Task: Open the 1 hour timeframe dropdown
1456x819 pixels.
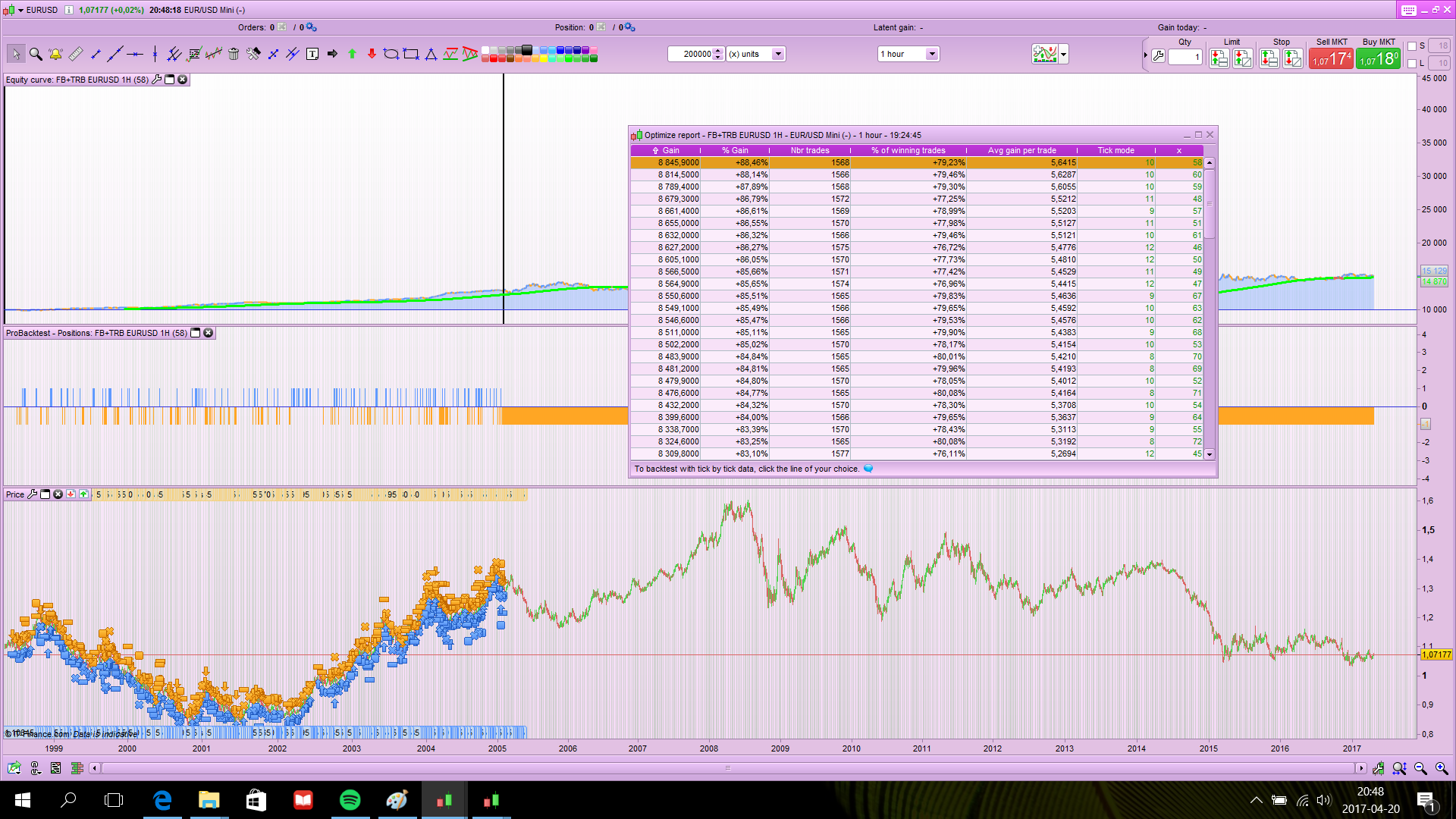Action: (x=932, y=54)
